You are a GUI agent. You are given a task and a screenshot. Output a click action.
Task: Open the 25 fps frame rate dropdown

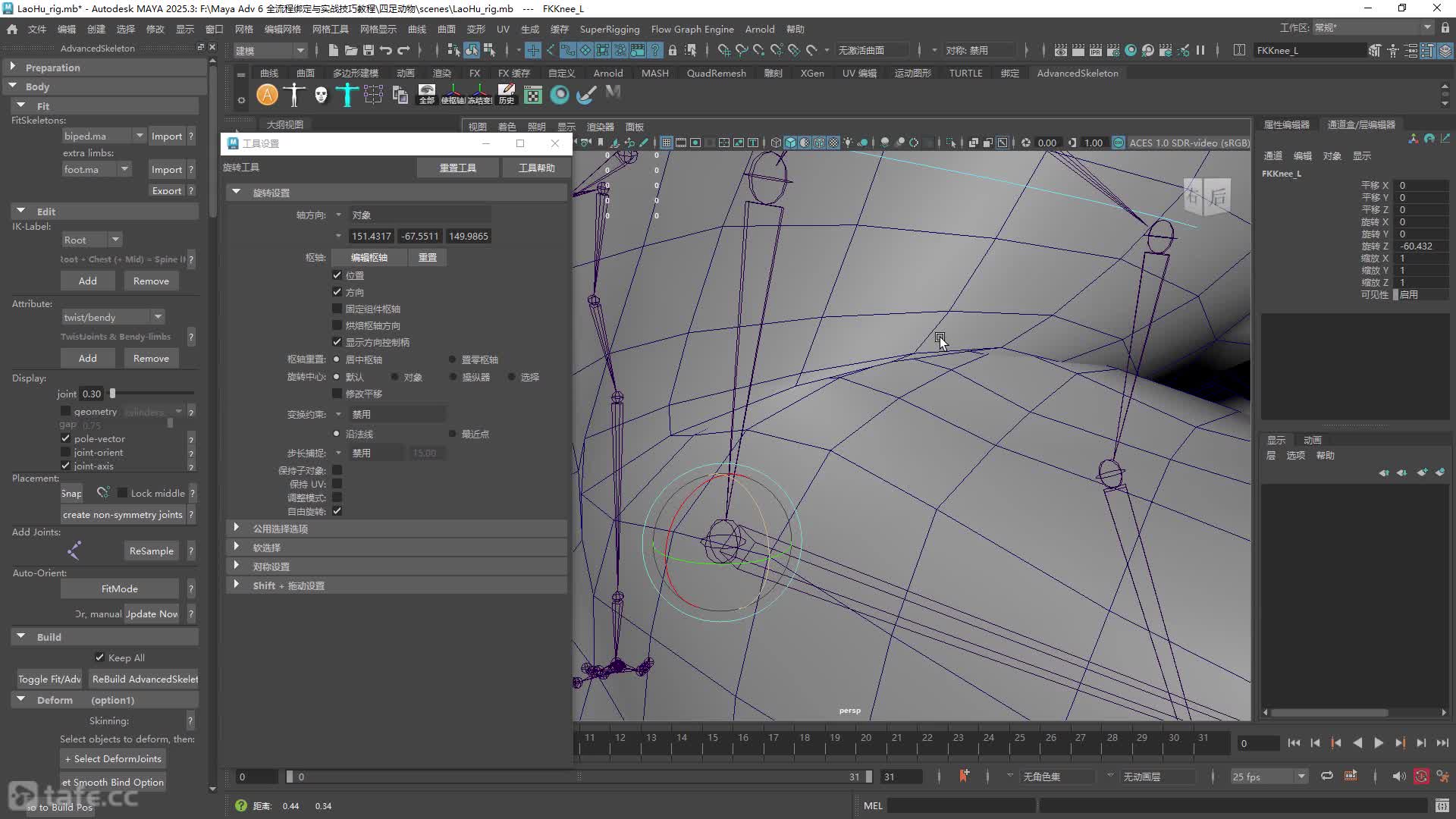(x=1269, y=777)
